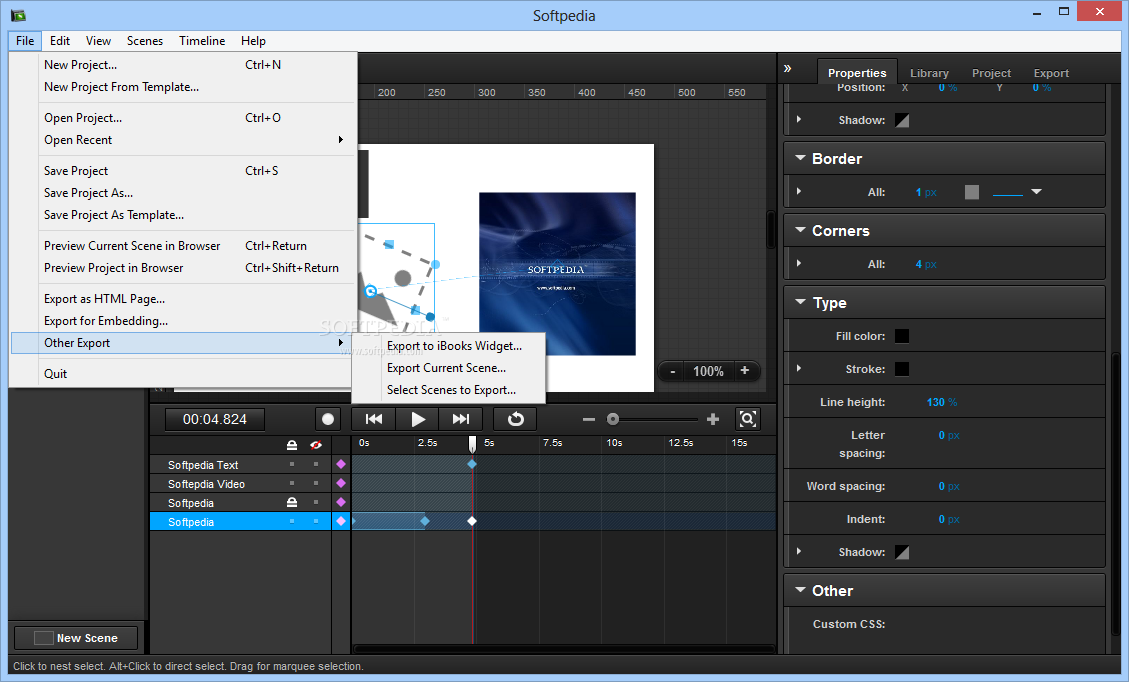
Task: Switch to the Export tab
Action: coord(1051,73)
